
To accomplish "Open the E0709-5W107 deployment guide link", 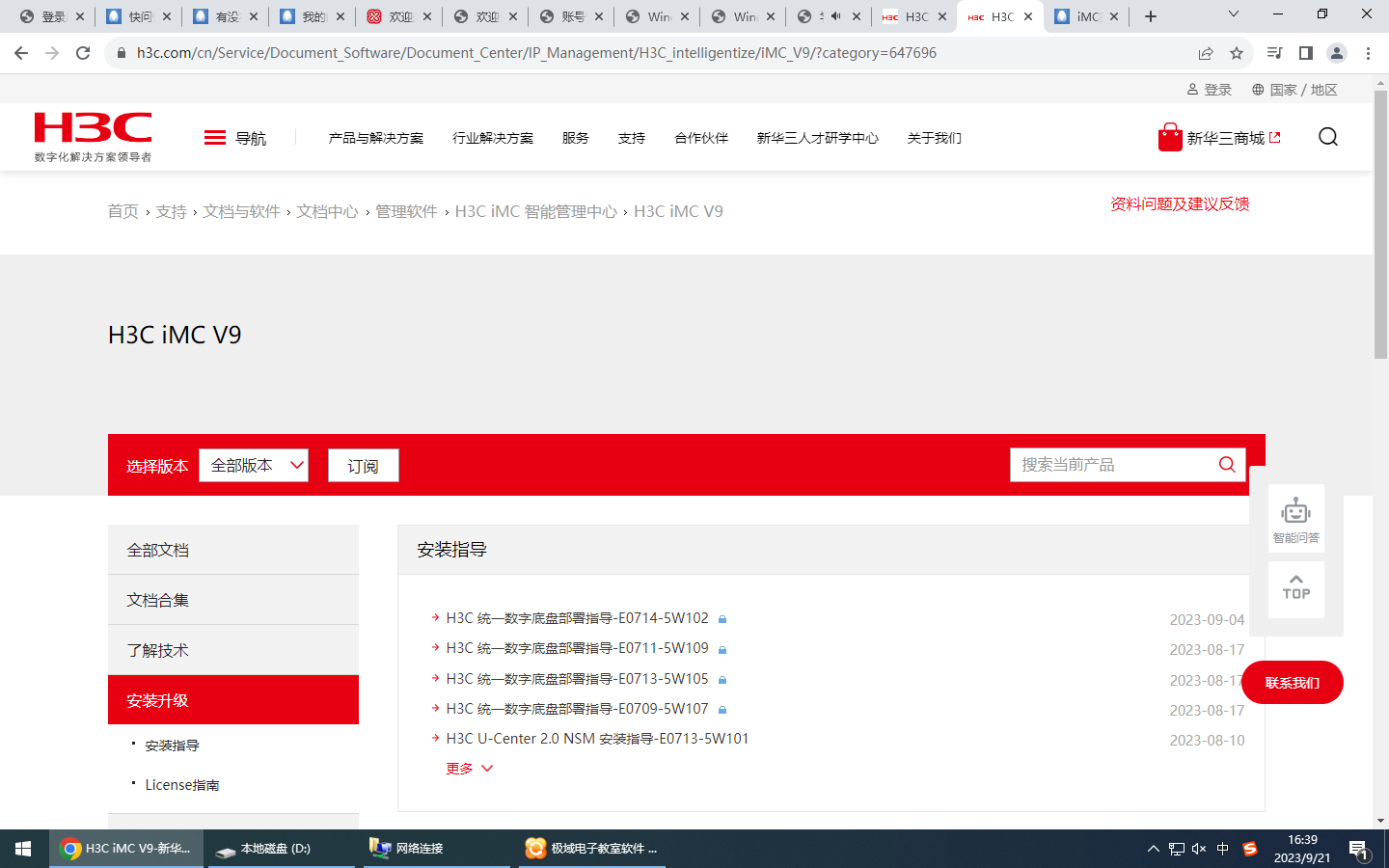I will (577, 709).
